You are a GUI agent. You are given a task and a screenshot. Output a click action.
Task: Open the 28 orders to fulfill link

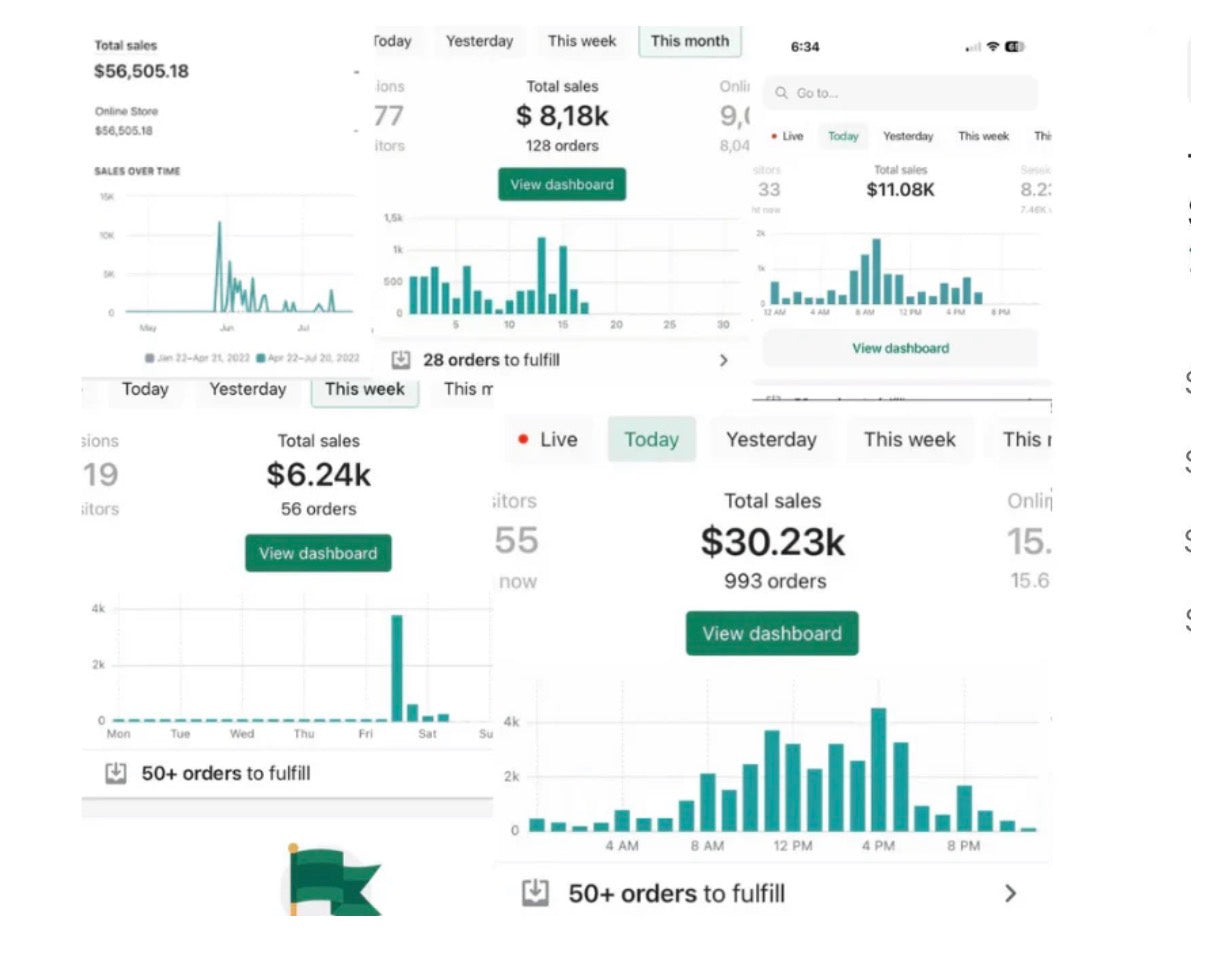491,360
